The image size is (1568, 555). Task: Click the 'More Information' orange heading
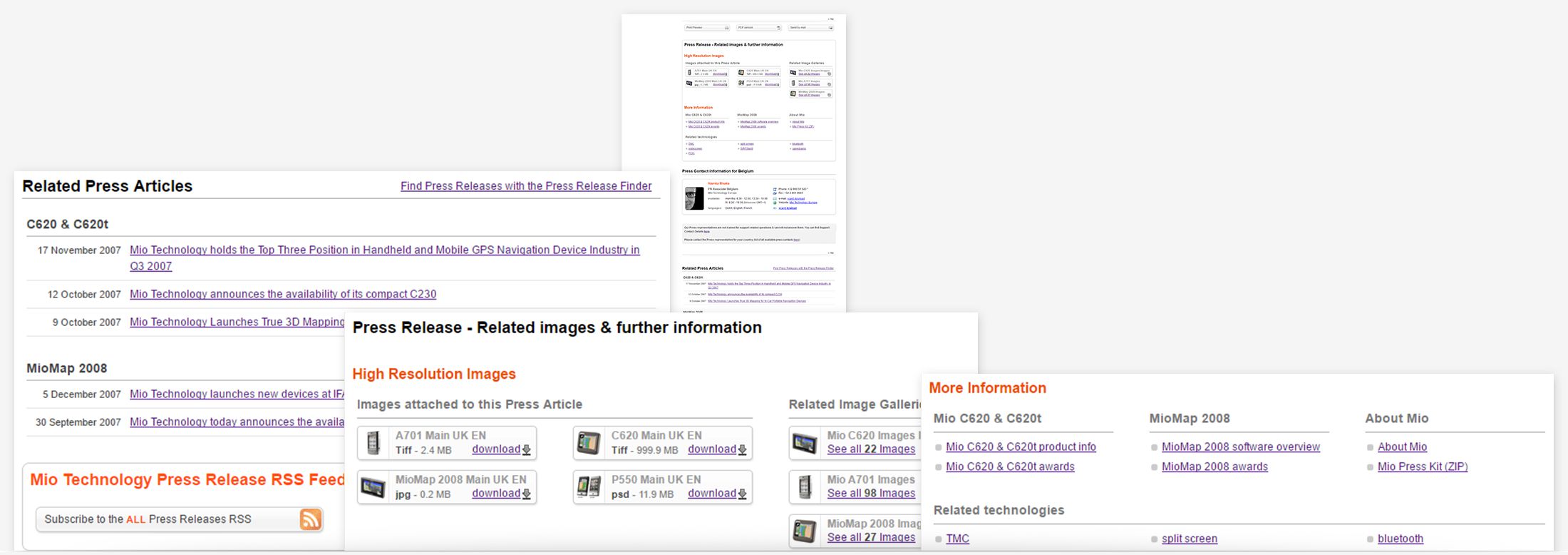988,388
